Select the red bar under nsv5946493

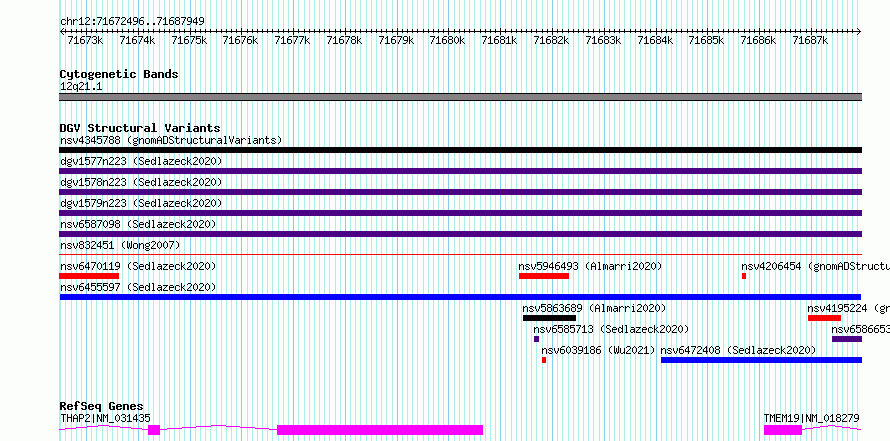click(544, 276)
